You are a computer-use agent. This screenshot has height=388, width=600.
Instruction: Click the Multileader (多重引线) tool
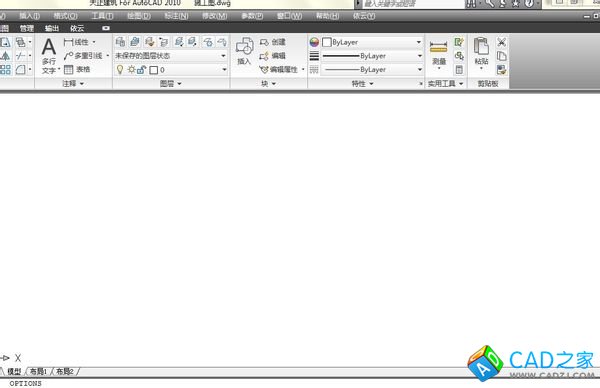pyautogui.click(x=83, y=56)
